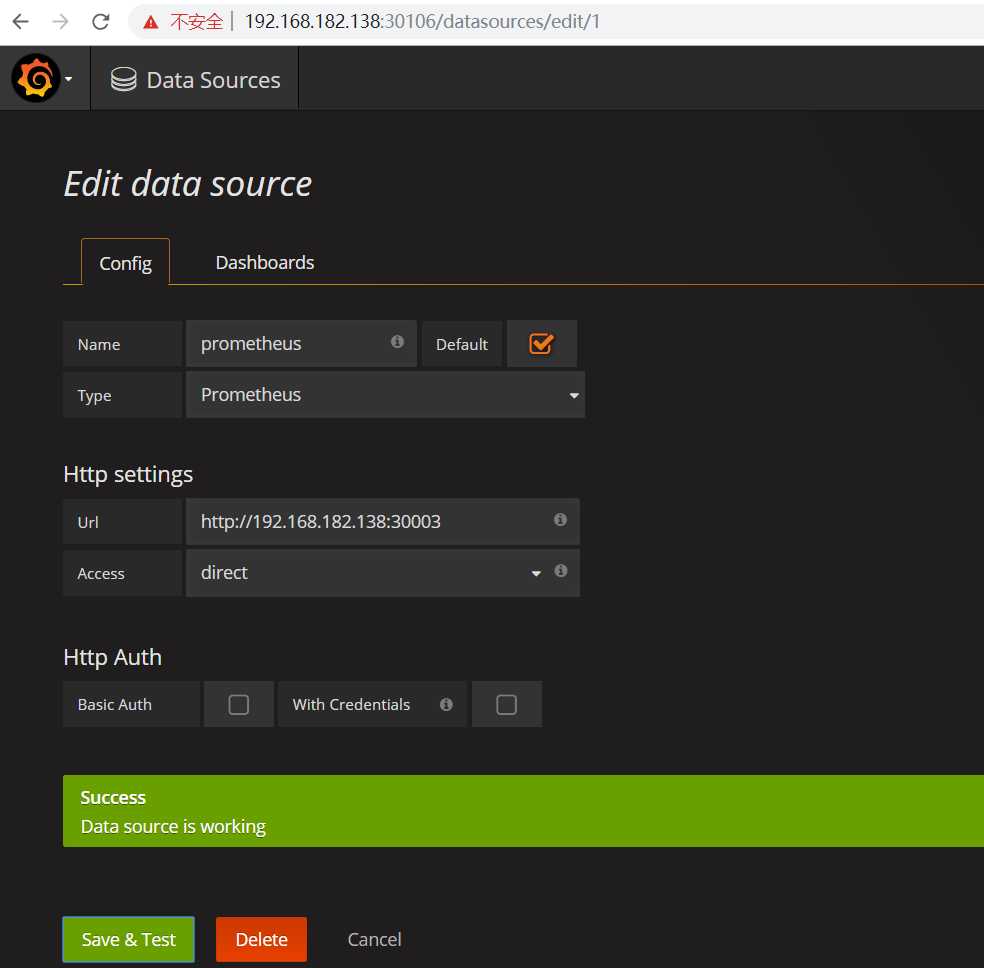This screenshot has width=984, height=968.
Task: Reload the page with refresh icon
Action: pos(101,22)
